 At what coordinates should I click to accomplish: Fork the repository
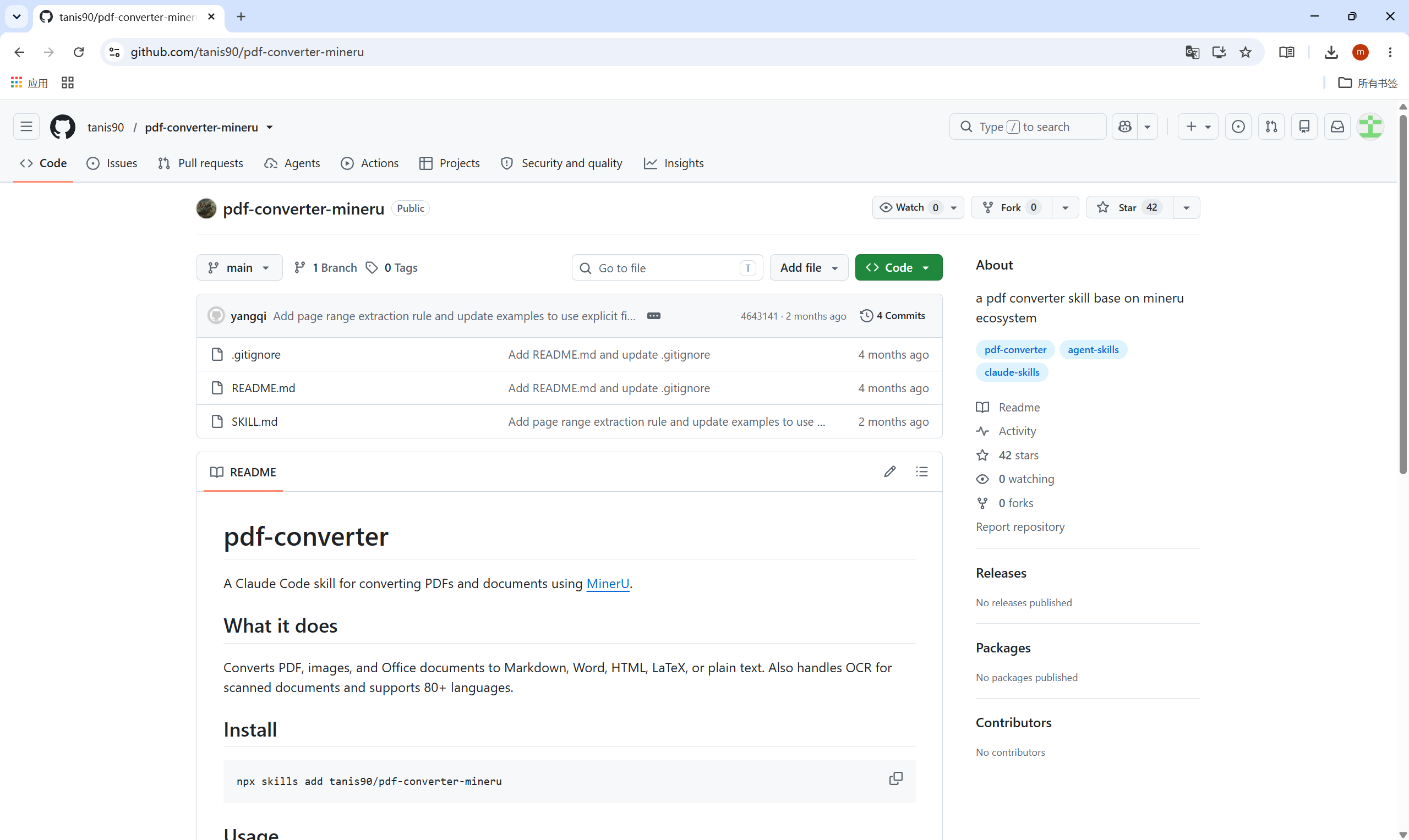tap(1011, 207)
